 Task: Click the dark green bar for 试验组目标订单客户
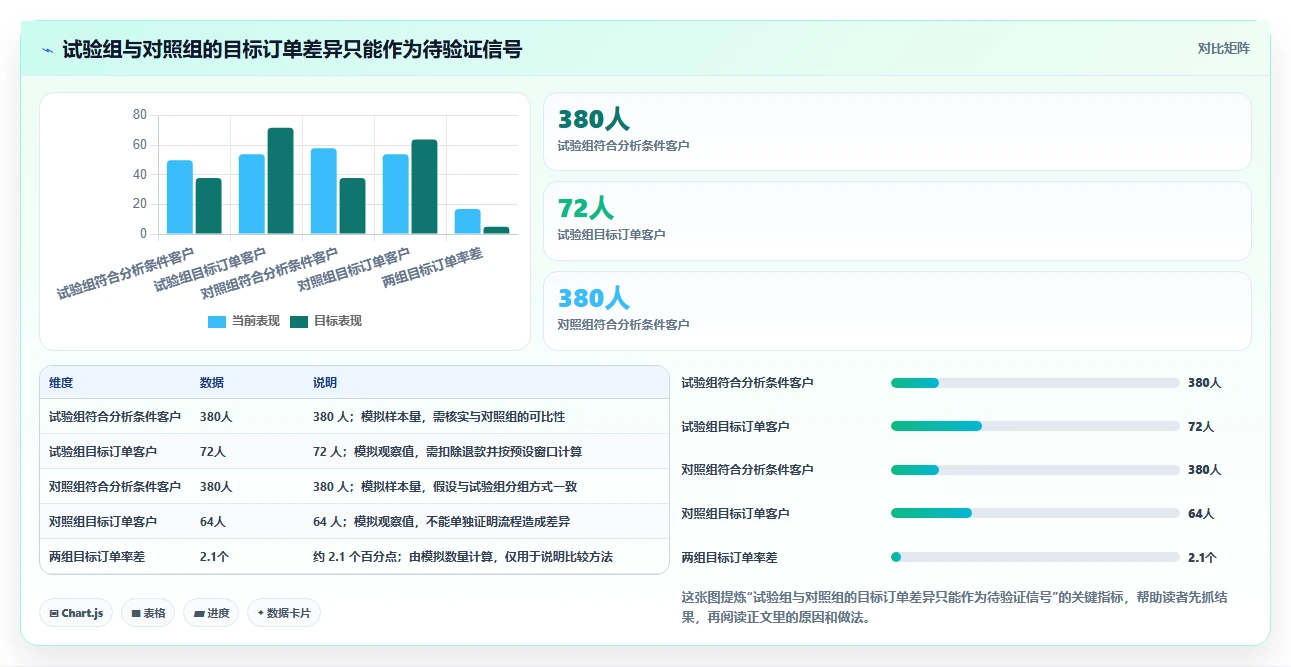(280, 181)
